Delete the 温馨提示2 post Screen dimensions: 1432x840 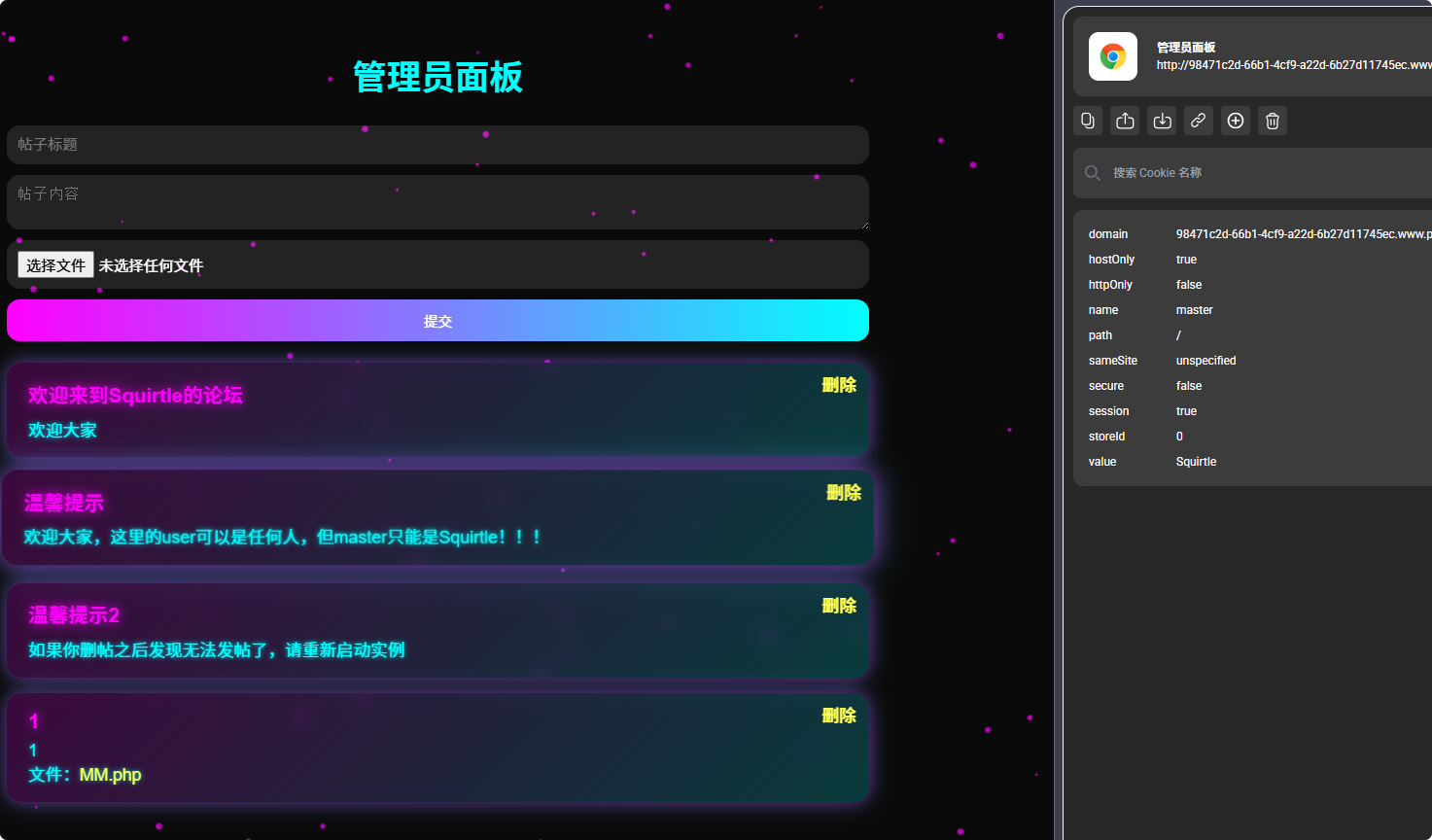click(839, 606)
